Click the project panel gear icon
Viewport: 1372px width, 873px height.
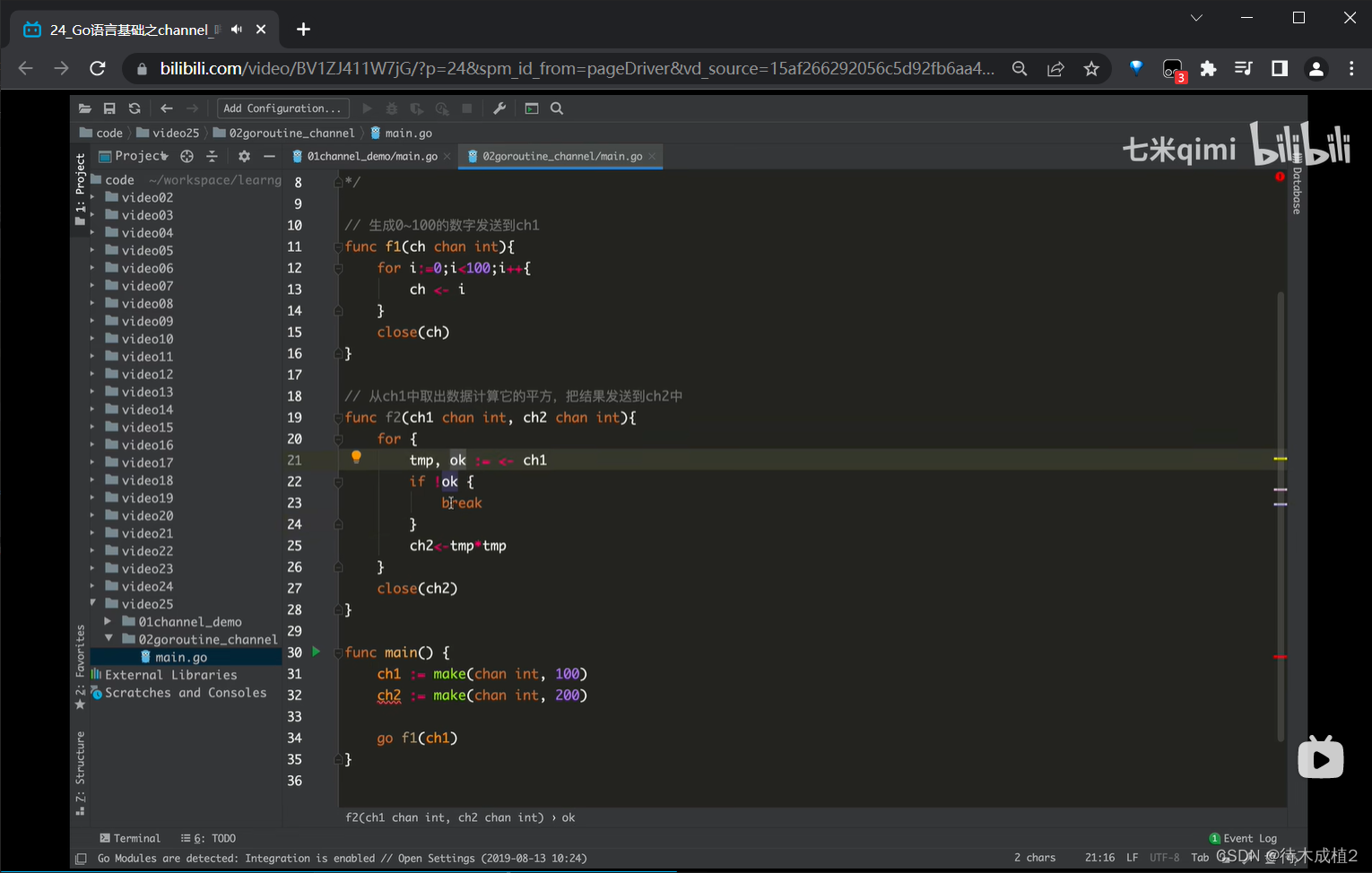(244, 156)
